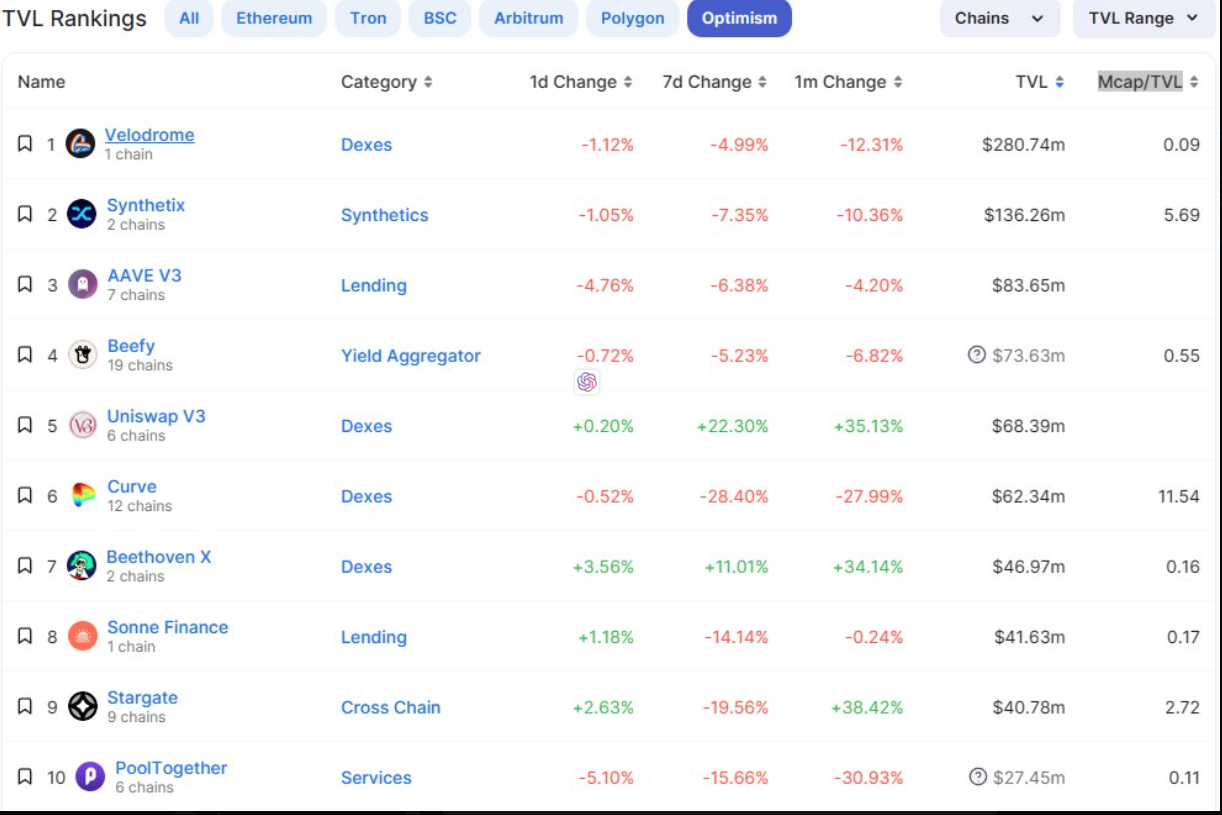The image size is (1222, 815).
Task: Open the TVL Range dropdown
Action: pyautogui.click(x=1144, y=18)
